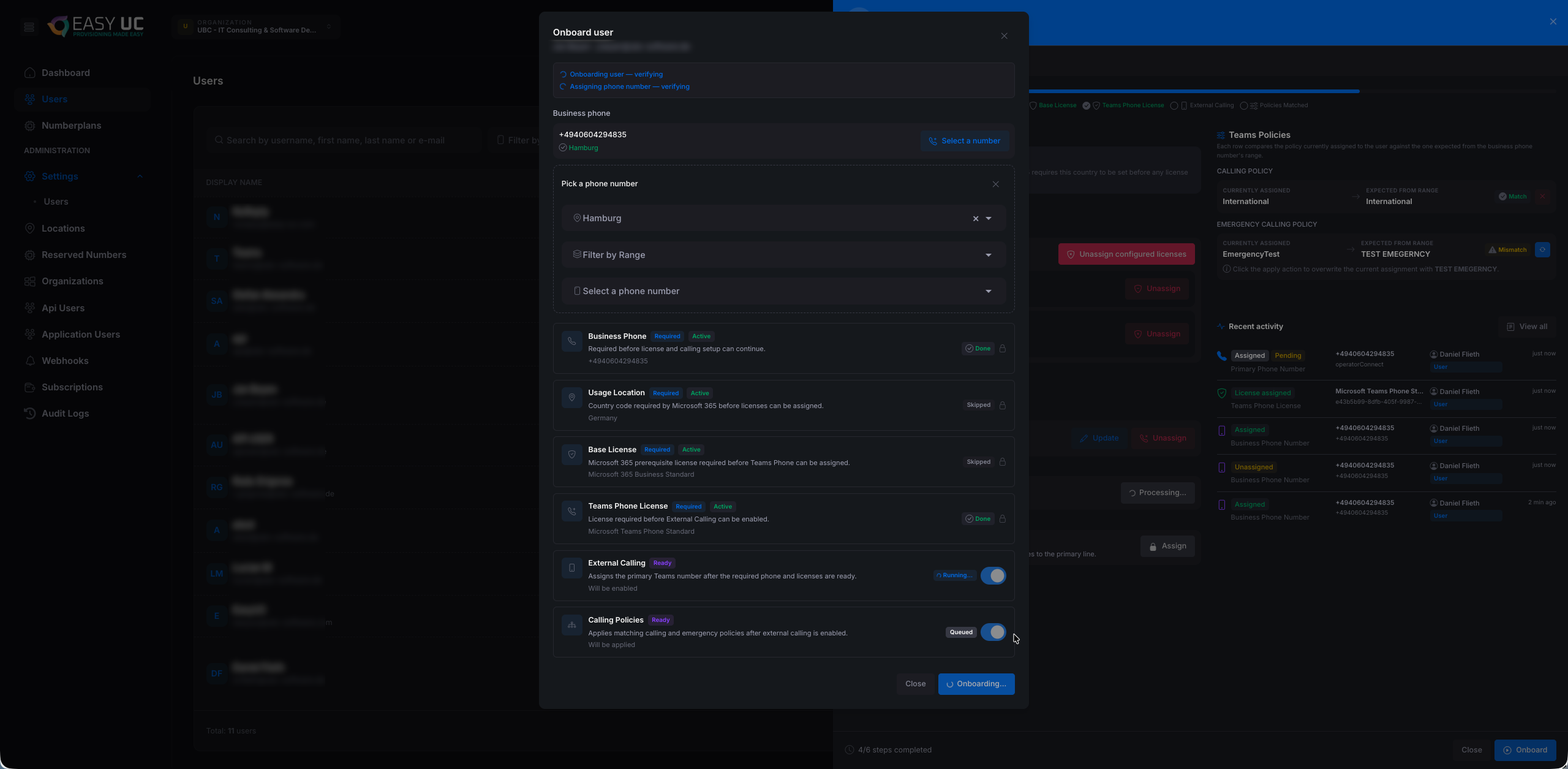Screen dimensions: 1568x769
Task: Click the Organizations icon in the sidebar
Action: [x=29, y=281]
